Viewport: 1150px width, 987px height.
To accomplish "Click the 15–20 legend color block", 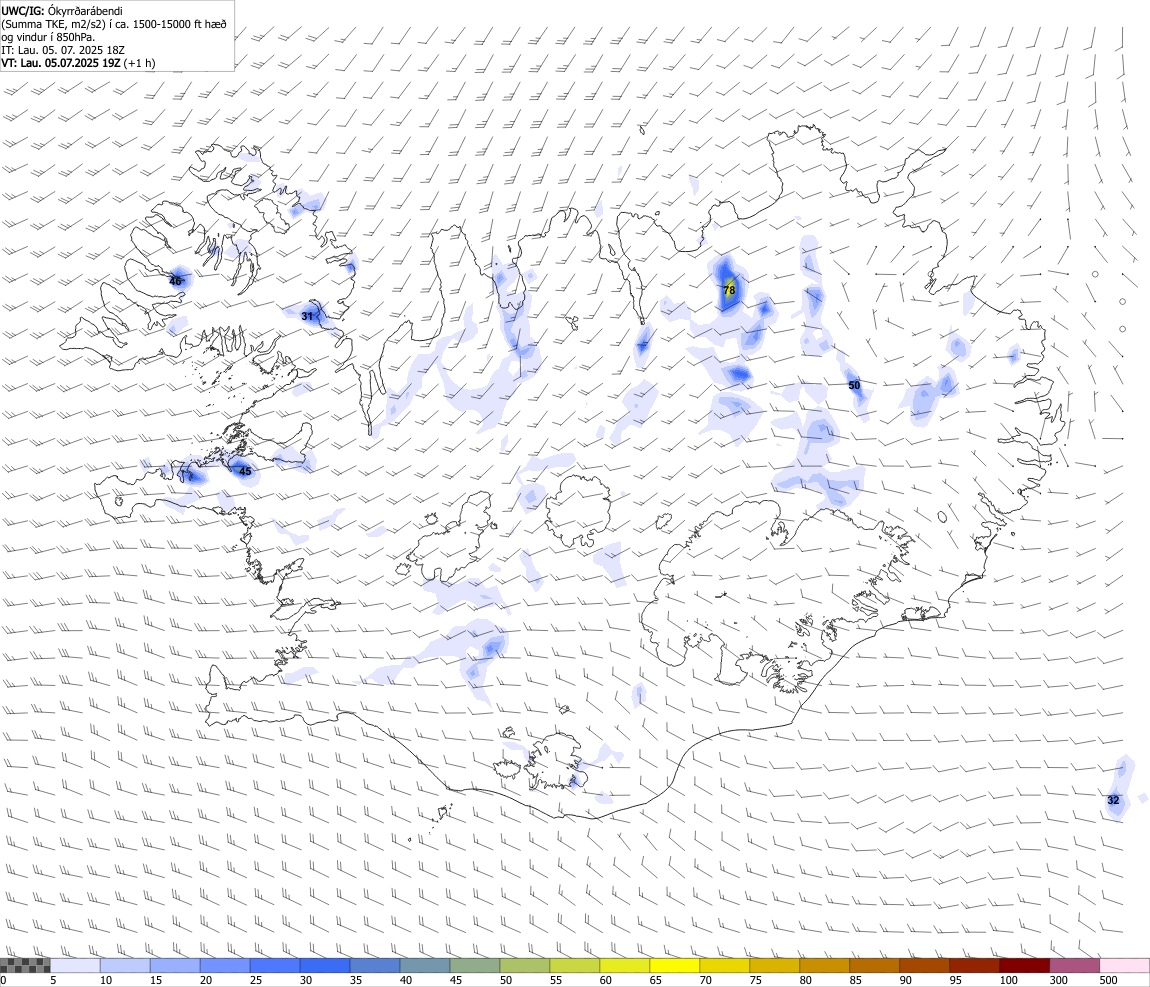I will tap(175, 965).
